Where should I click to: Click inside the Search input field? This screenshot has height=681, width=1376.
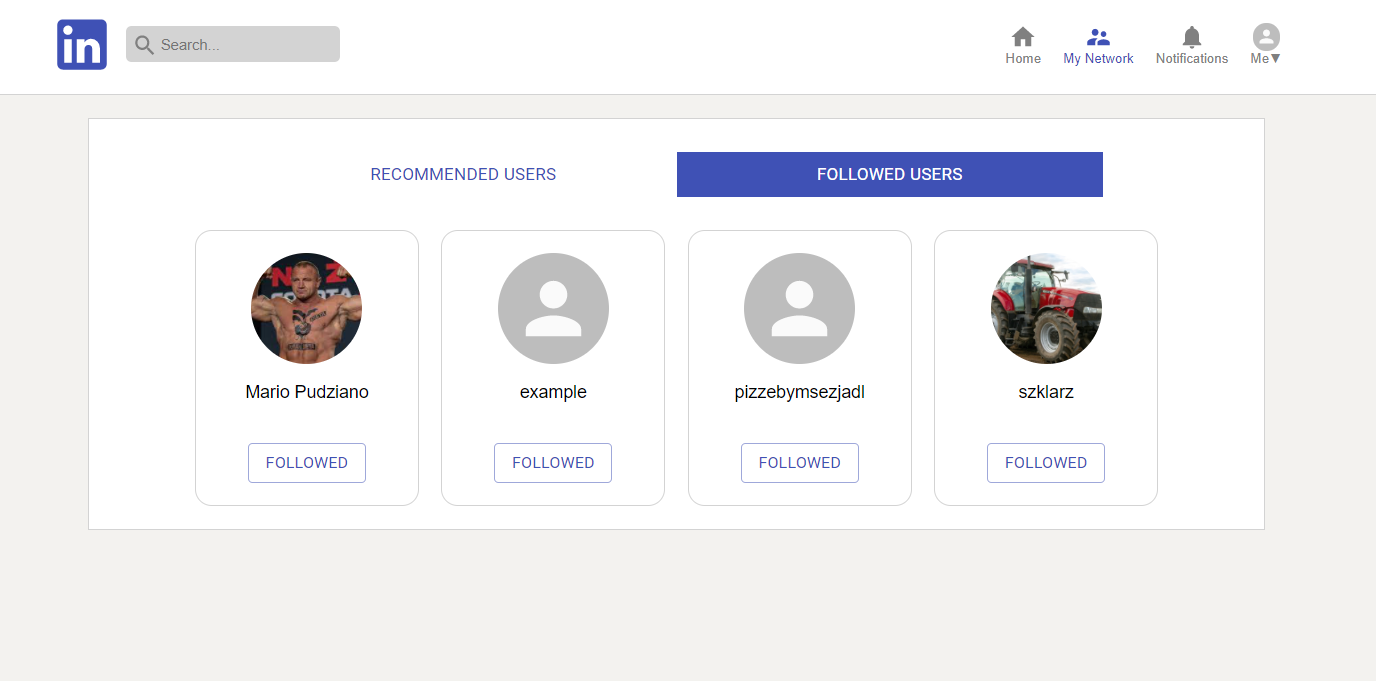(x=240, y=44)
